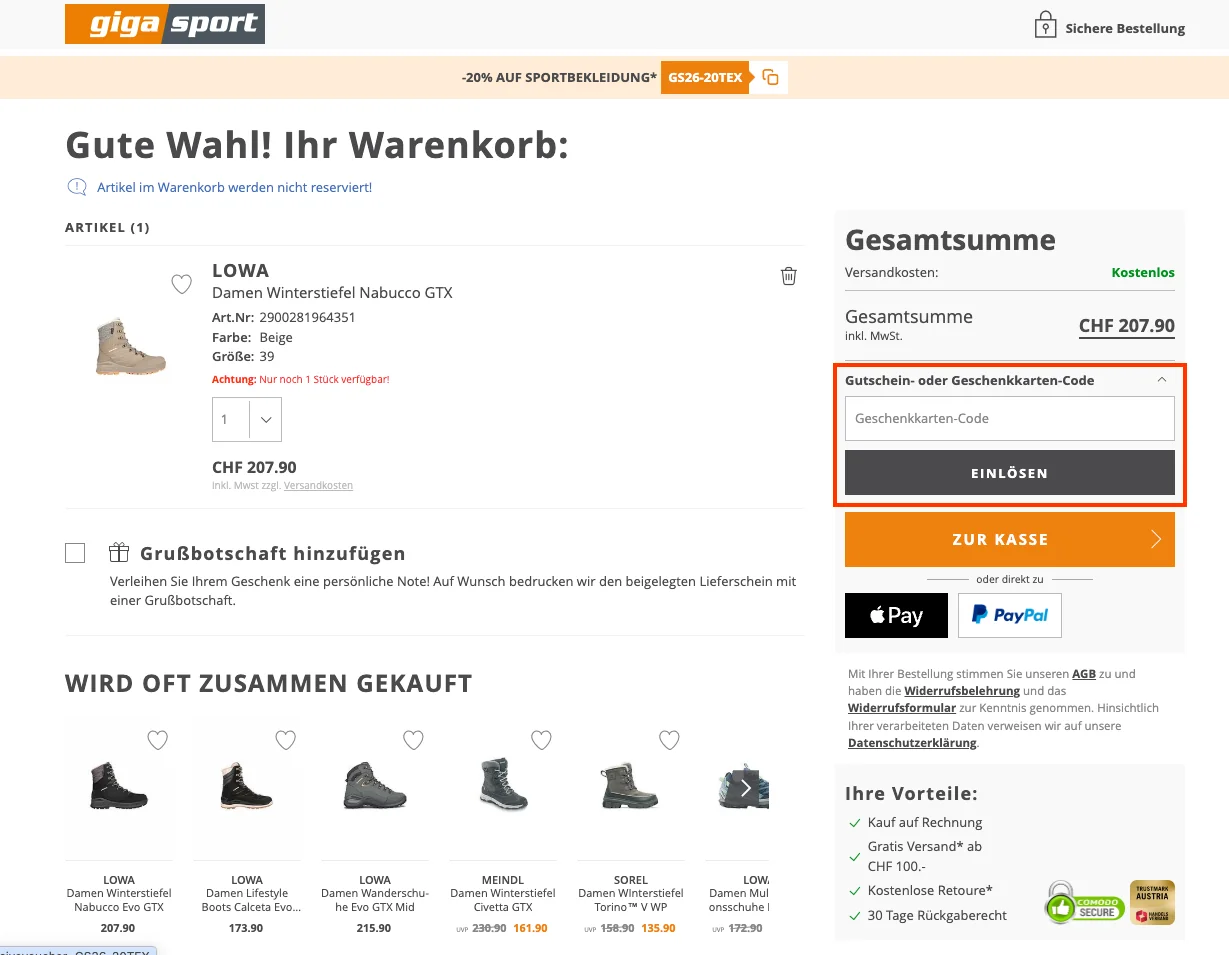Viewport: 1229px width, 955px height.
Task: Collapse the Gutschein- oder Geschenkkarten-Code section
Action: [1161, 380]
